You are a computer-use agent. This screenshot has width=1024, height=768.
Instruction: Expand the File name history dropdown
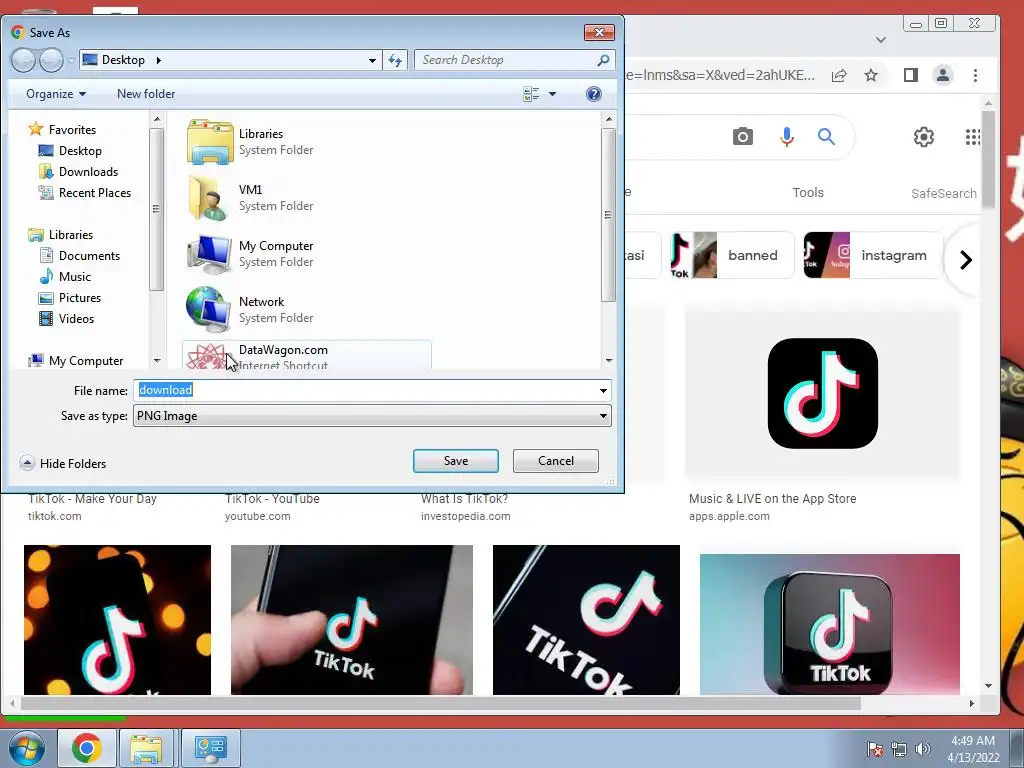pyautogui.click(x=603, y=391)
